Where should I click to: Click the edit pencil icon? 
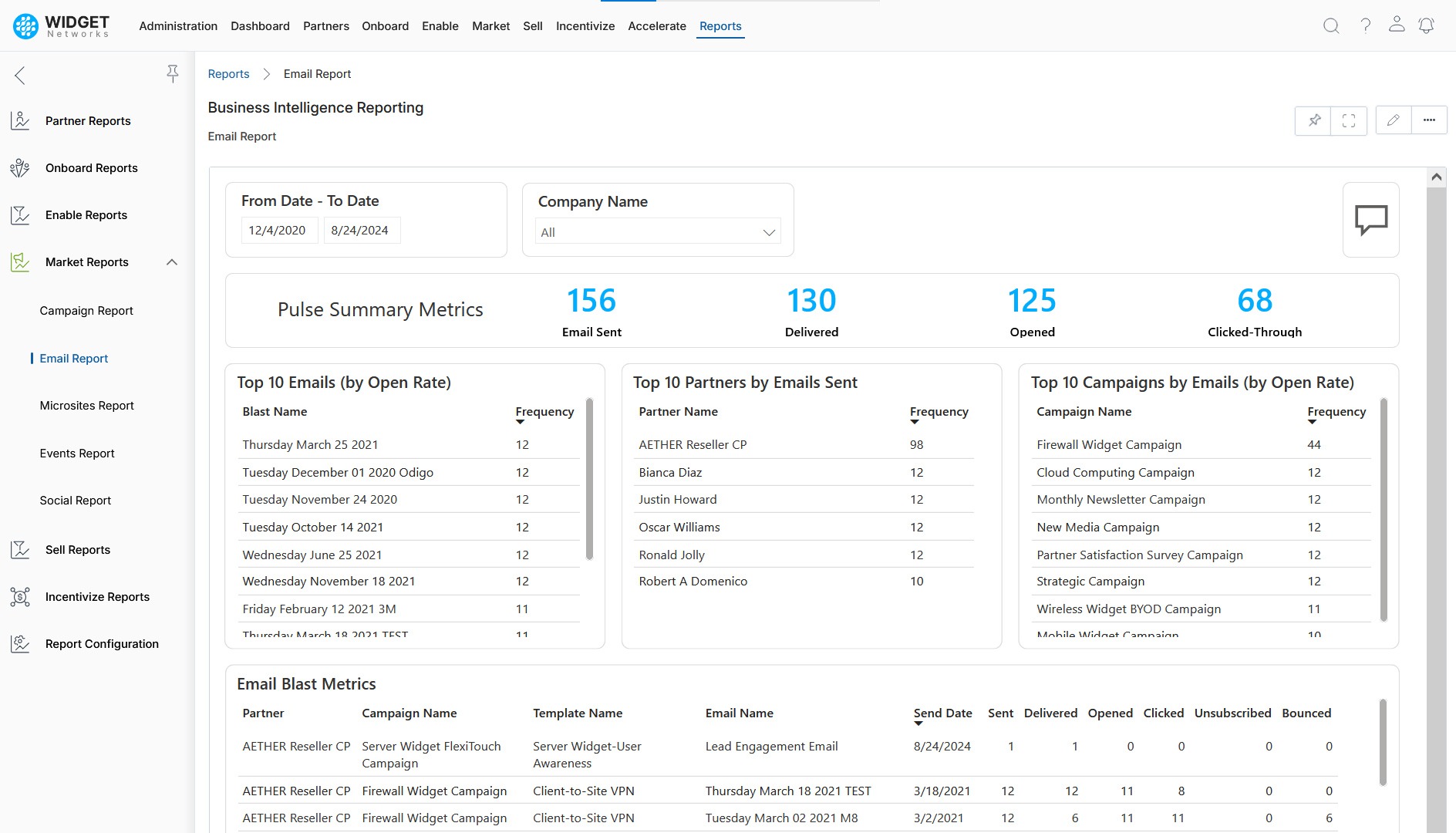click(1393, 120)
